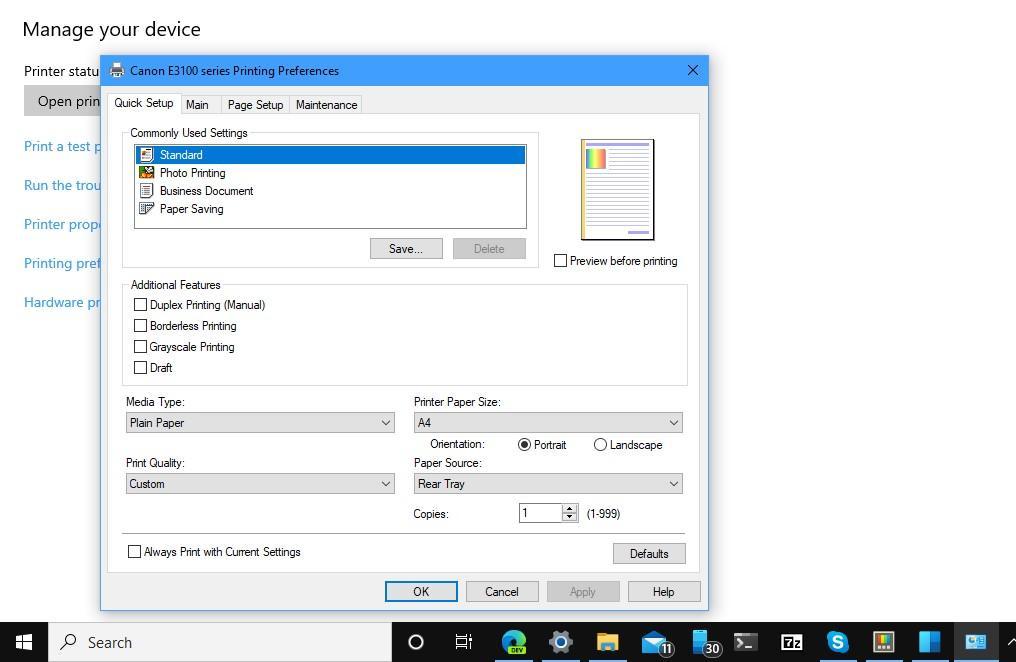Image resolution: width=1016 pixels, height=662 pixels.
Task: Open the Printer Paper Size dropdown
Action: click(548, 422)
